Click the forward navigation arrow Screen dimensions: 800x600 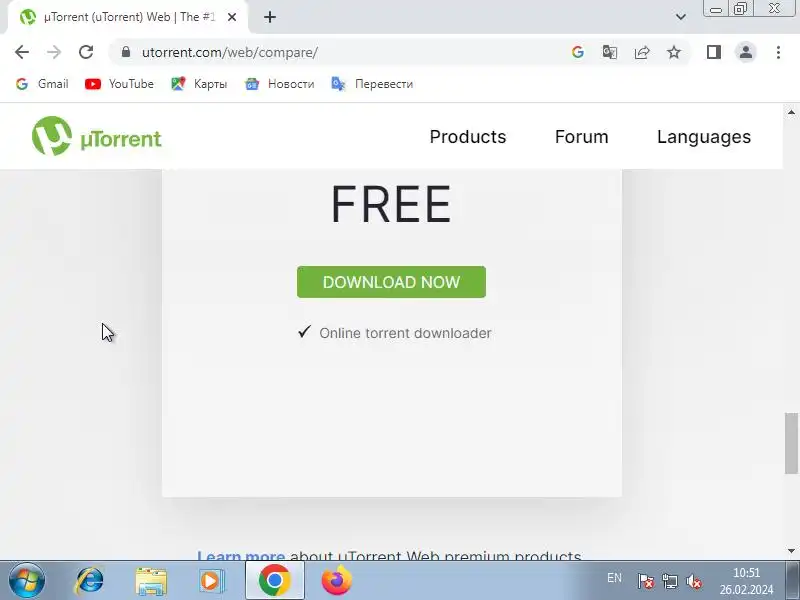pyautogui.click(x=54, y=52)
